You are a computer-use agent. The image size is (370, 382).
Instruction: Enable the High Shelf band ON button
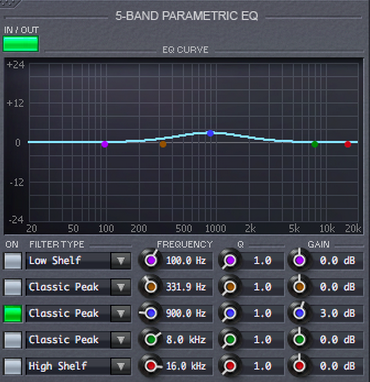[13, 366]
